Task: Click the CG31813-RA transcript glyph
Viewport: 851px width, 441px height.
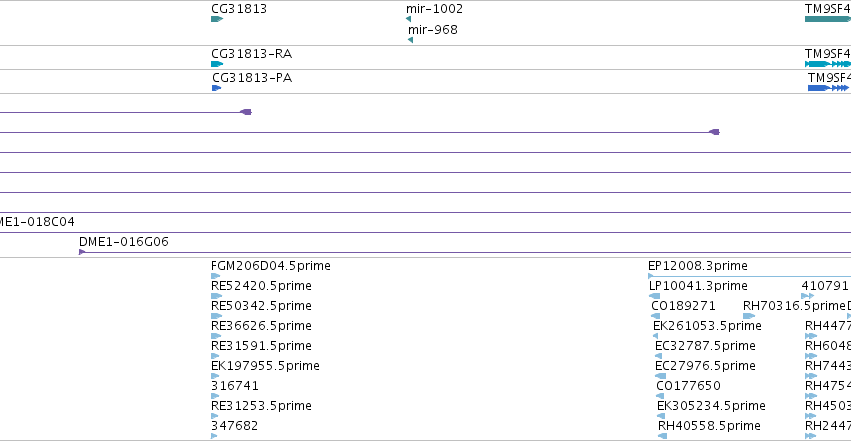Action: (x=217, y=64)
